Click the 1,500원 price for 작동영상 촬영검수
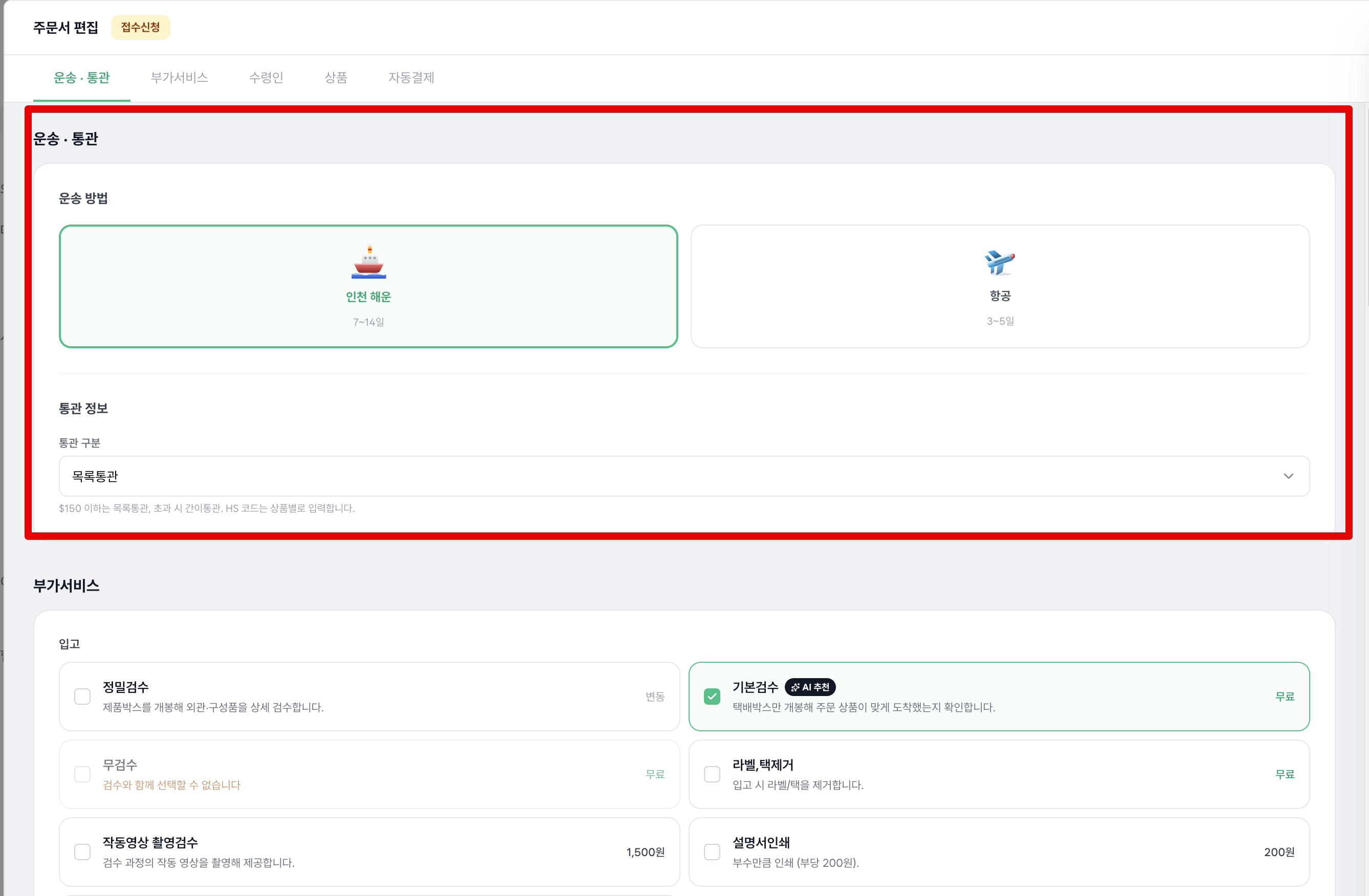Viewport: 1369px width, 896px height. click(646, 852)
